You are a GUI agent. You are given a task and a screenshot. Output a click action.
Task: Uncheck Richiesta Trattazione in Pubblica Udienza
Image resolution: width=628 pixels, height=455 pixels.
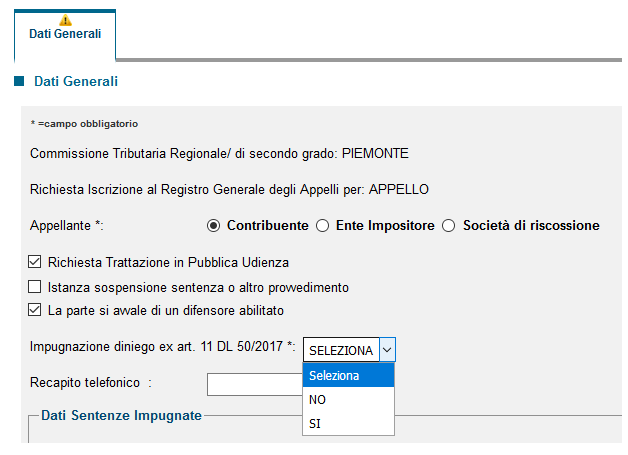pos(34,262)
